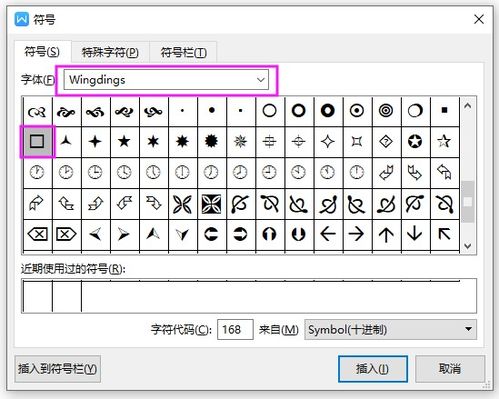Select the backspace delete-left symbol
The width and height of the screenshot is (499, 399).
(37, 234)
